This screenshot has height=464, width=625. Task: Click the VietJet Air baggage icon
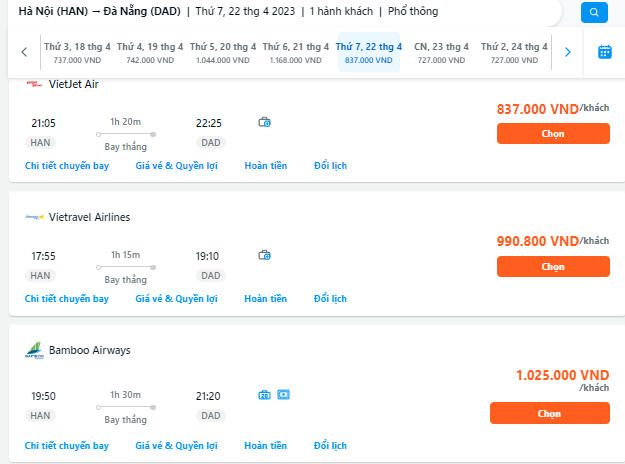coord(264,122)
